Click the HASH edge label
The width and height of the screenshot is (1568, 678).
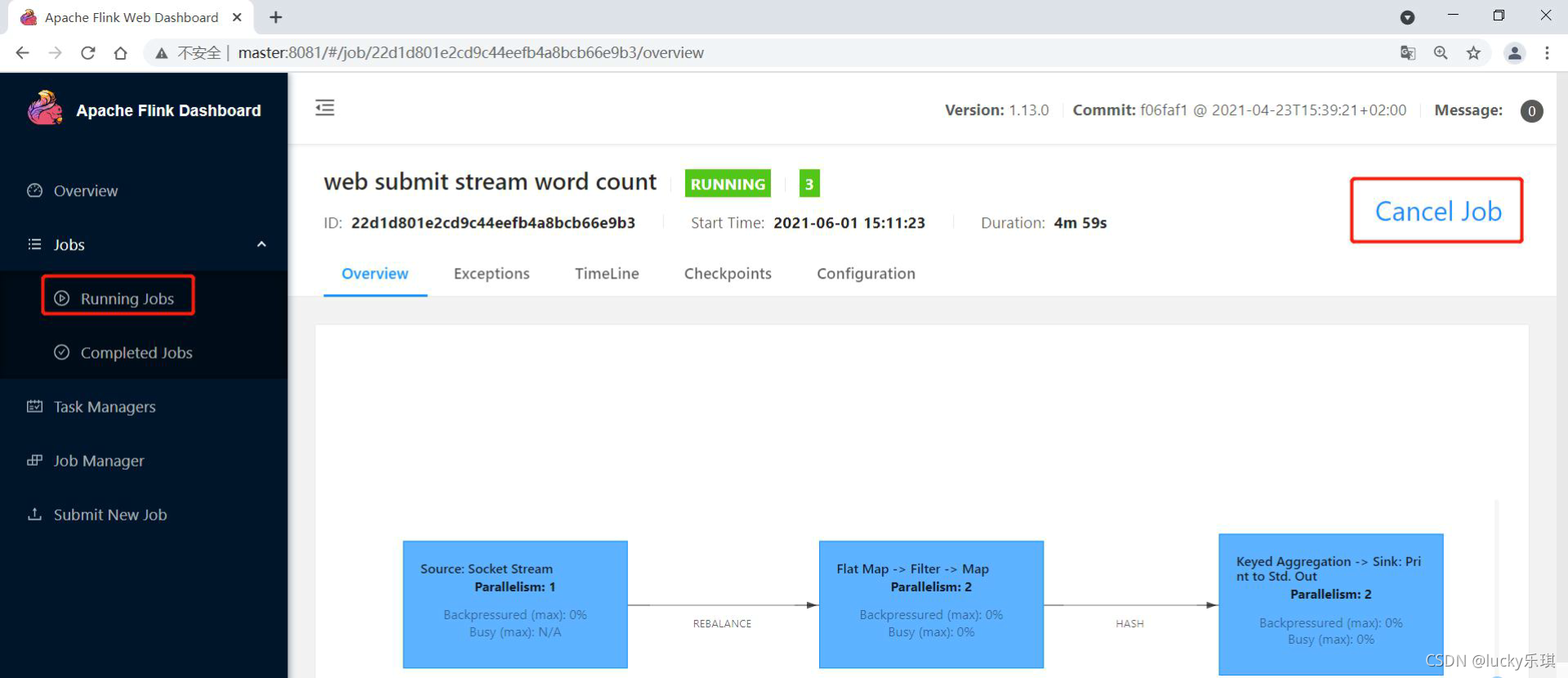pyautogui.click(x=1129, y=623)
